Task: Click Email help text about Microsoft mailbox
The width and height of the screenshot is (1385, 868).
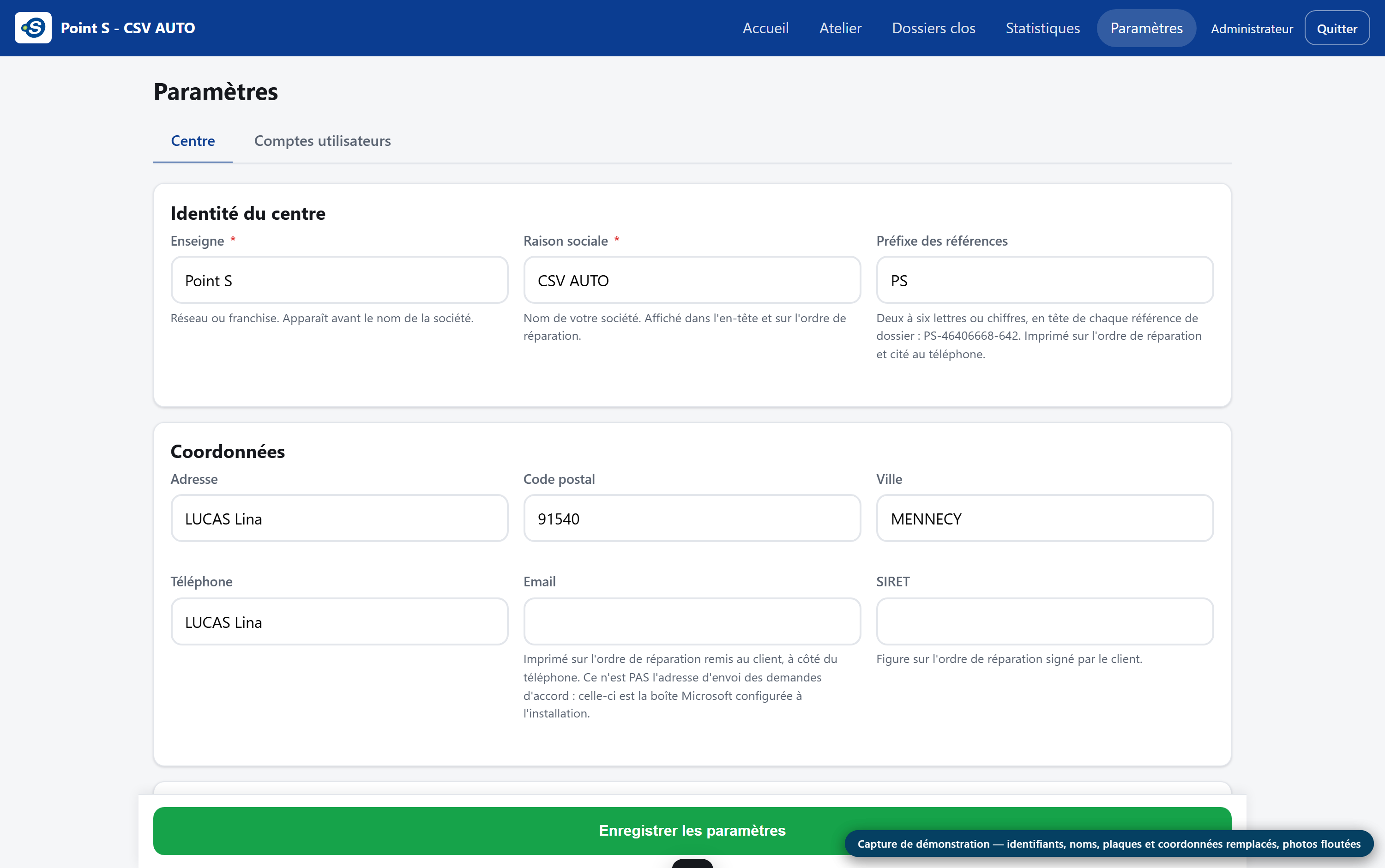Action: [x=680, y=686]
